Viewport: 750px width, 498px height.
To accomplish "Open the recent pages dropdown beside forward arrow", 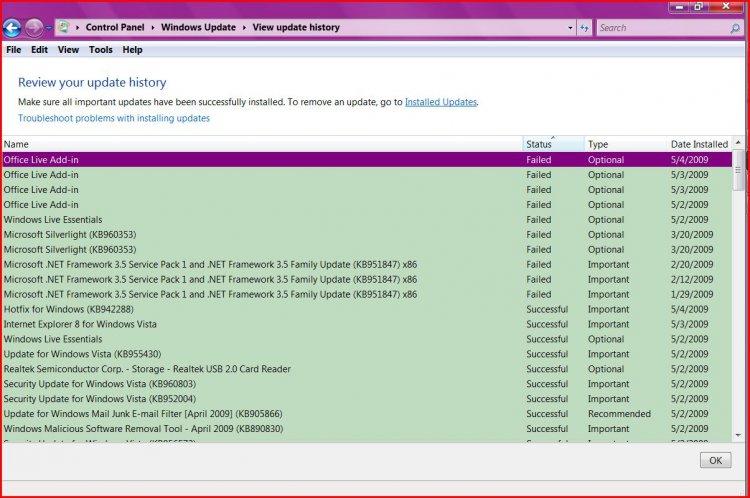I will 48,29.
